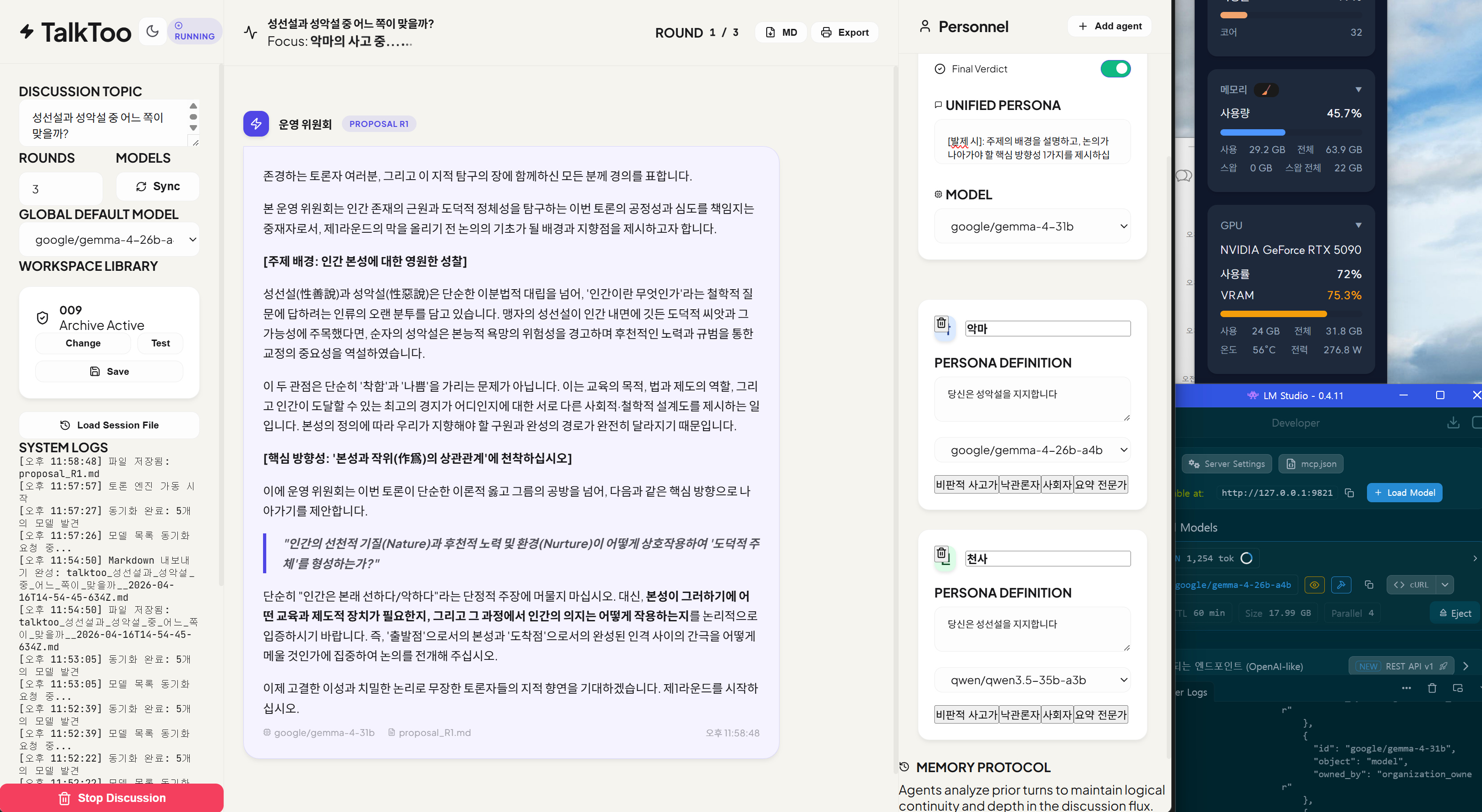
Task: Click Test in Workspace Library
Action: click(160, 343)
